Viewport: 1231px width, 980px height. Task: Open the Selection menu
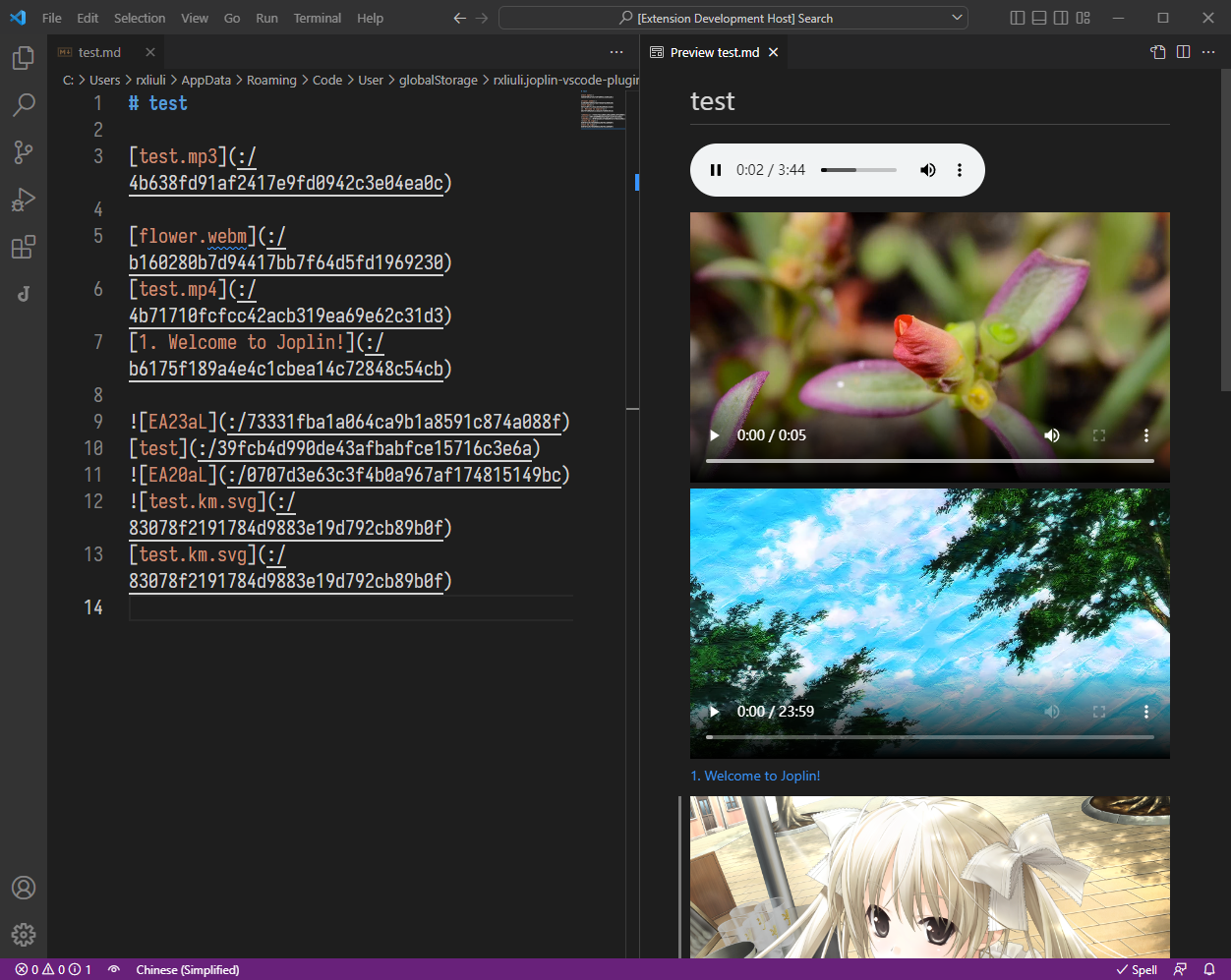tap(140, 18)
